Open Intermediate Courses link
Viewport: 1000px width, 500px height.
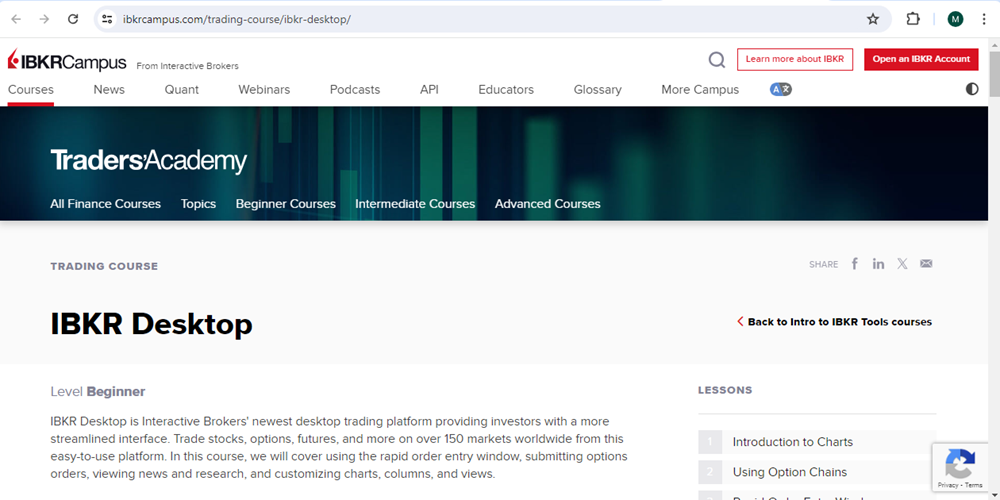[x=415, y=204]
